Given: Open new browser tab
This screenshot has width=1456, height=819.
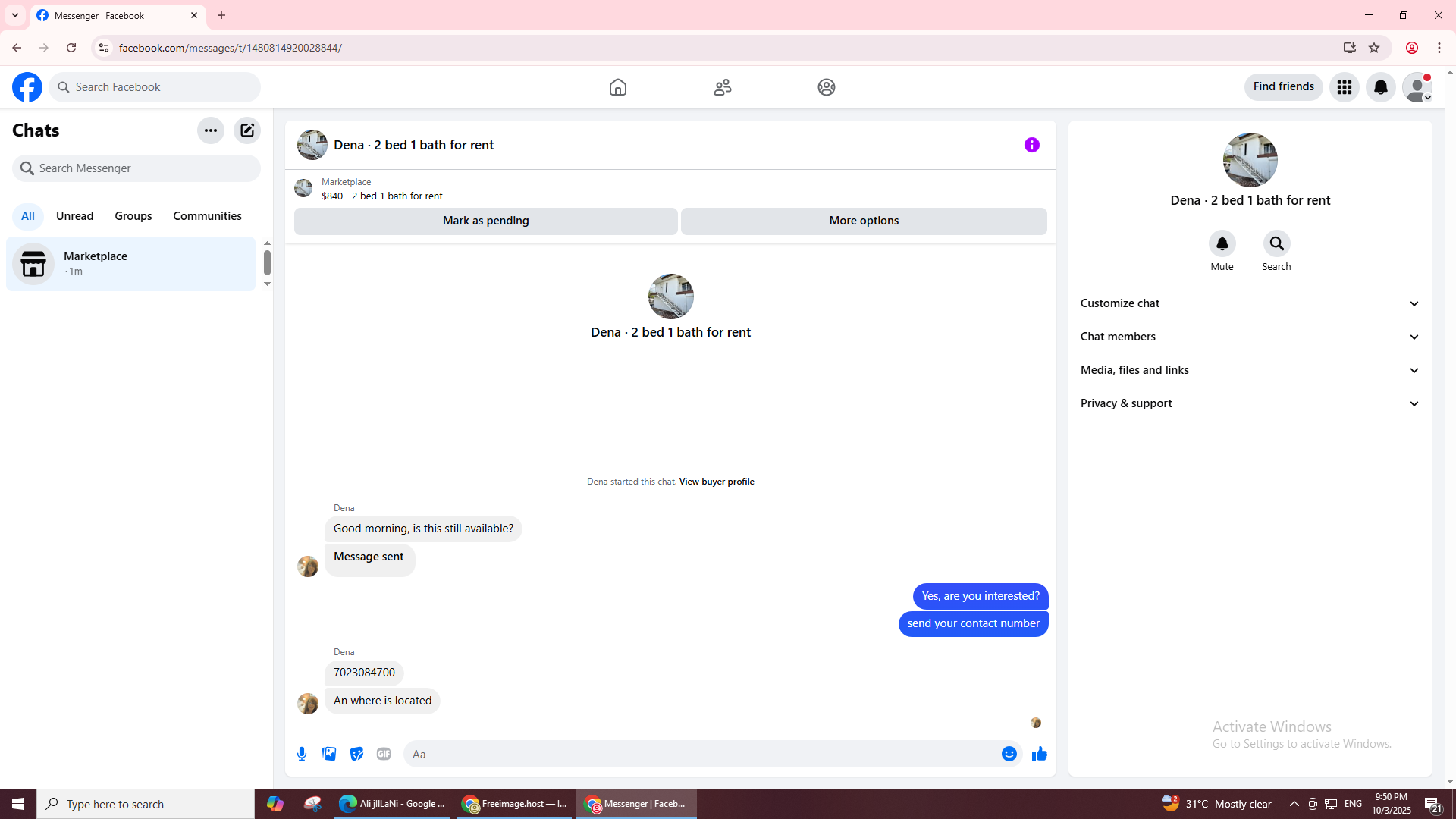Looking at the screenshot, I should pyautogui.click(x=221, y=15).
